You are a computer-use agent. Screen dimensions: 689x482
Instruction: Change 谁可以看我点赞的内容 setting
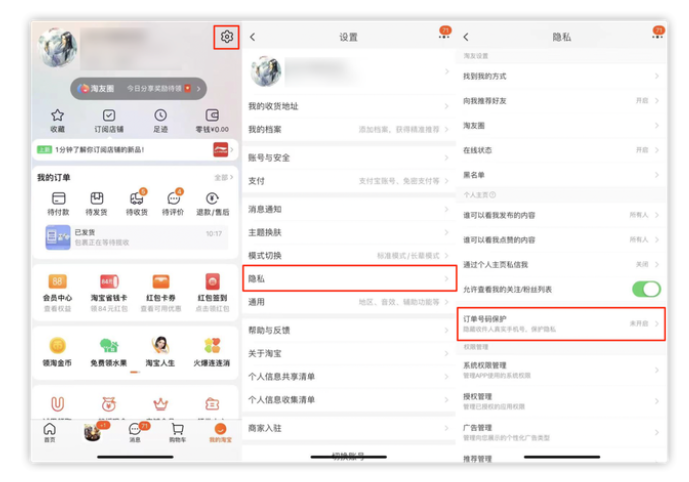tap(562, 239)
